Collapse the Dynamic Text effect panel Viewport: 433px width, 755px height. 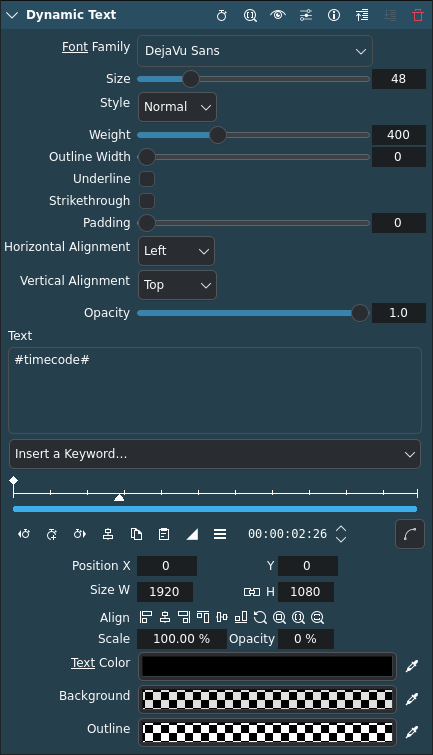(12, 15)
